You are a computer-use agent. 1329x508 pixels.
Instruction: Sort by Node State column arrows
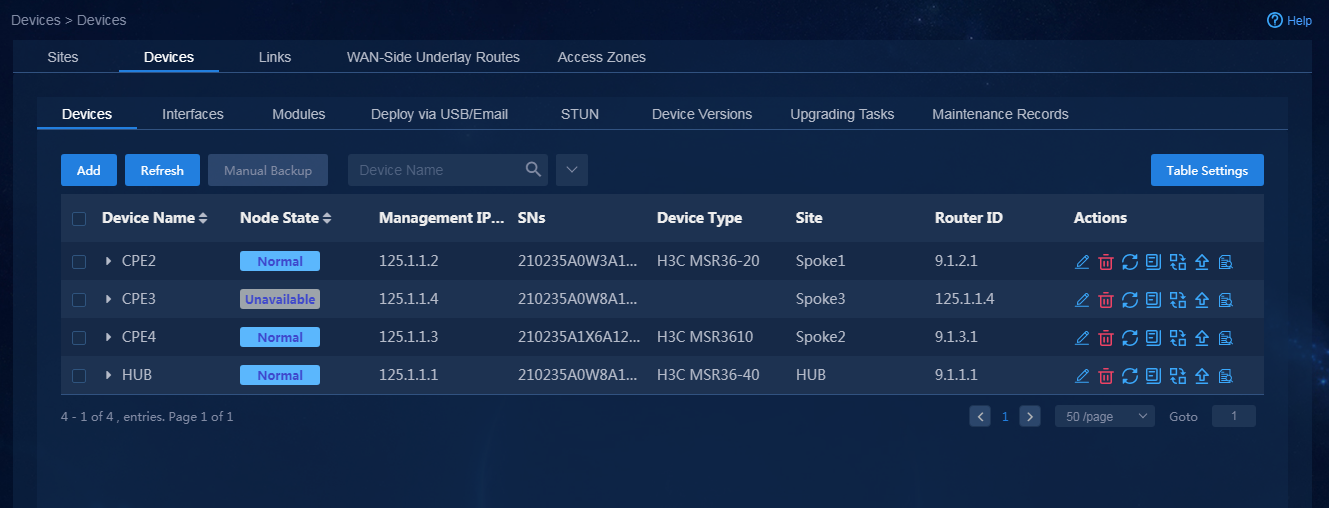click(327, 218)
